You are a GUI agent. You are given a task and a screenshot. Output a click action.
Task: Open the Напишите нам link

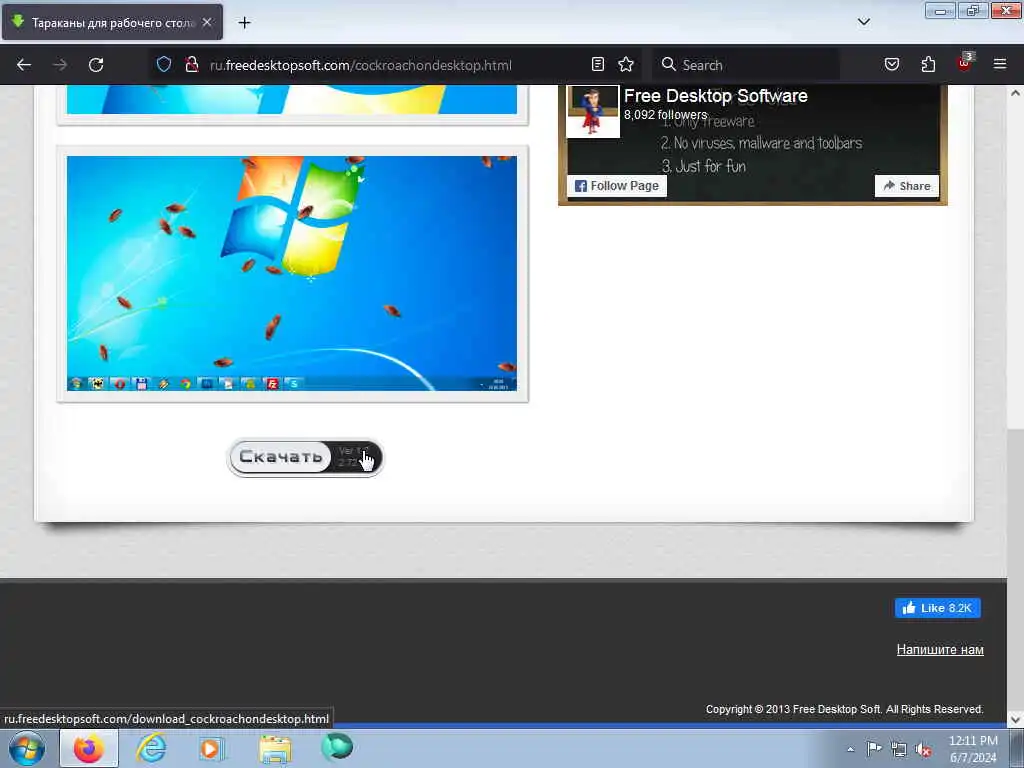click(940, 649)
